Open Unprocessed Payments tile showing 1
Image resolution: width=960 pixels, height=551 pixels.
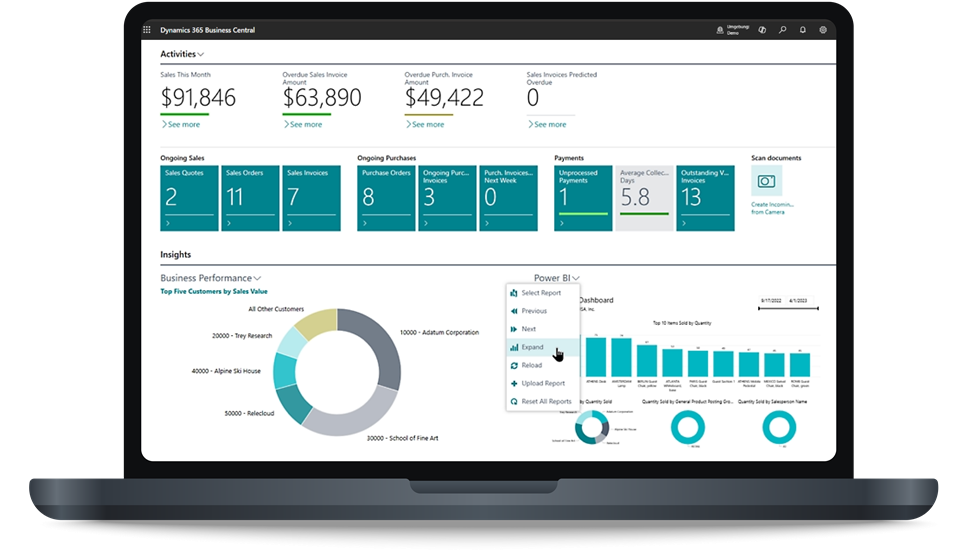coord(583,198)
